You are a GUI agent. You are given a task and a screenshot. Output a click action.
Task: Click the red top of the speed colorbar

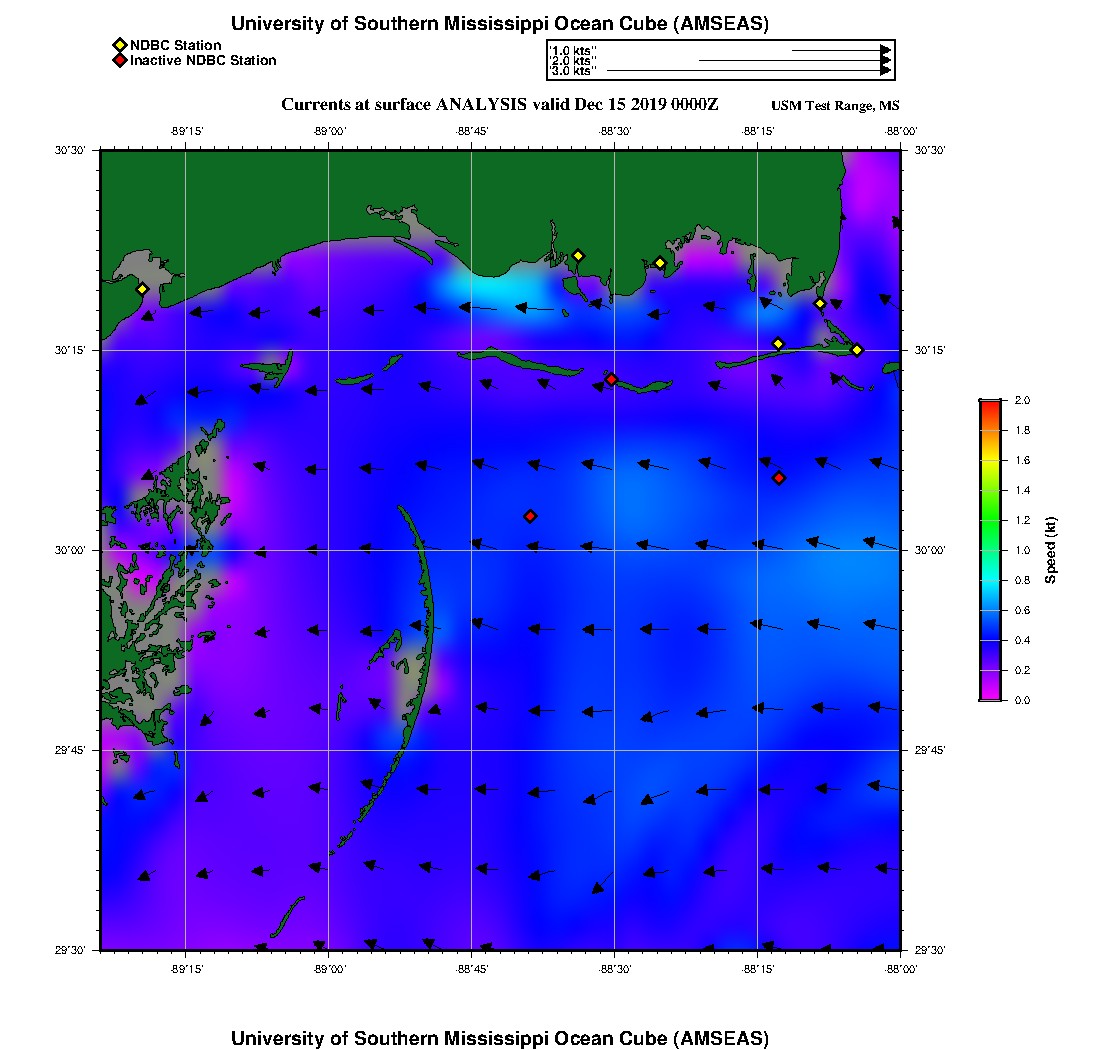(x=990, y=405)
